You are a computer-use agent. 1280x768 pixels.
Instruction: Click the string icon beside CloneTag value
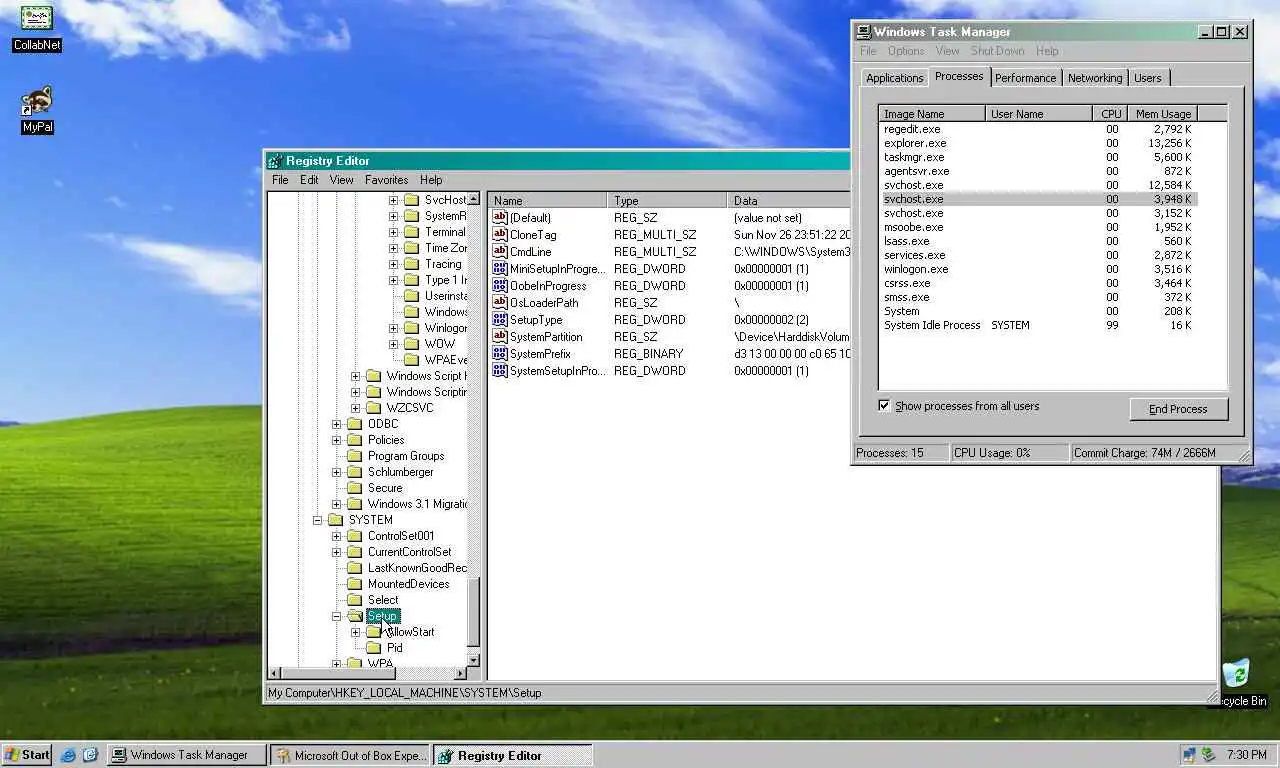(x=500, y=235)
